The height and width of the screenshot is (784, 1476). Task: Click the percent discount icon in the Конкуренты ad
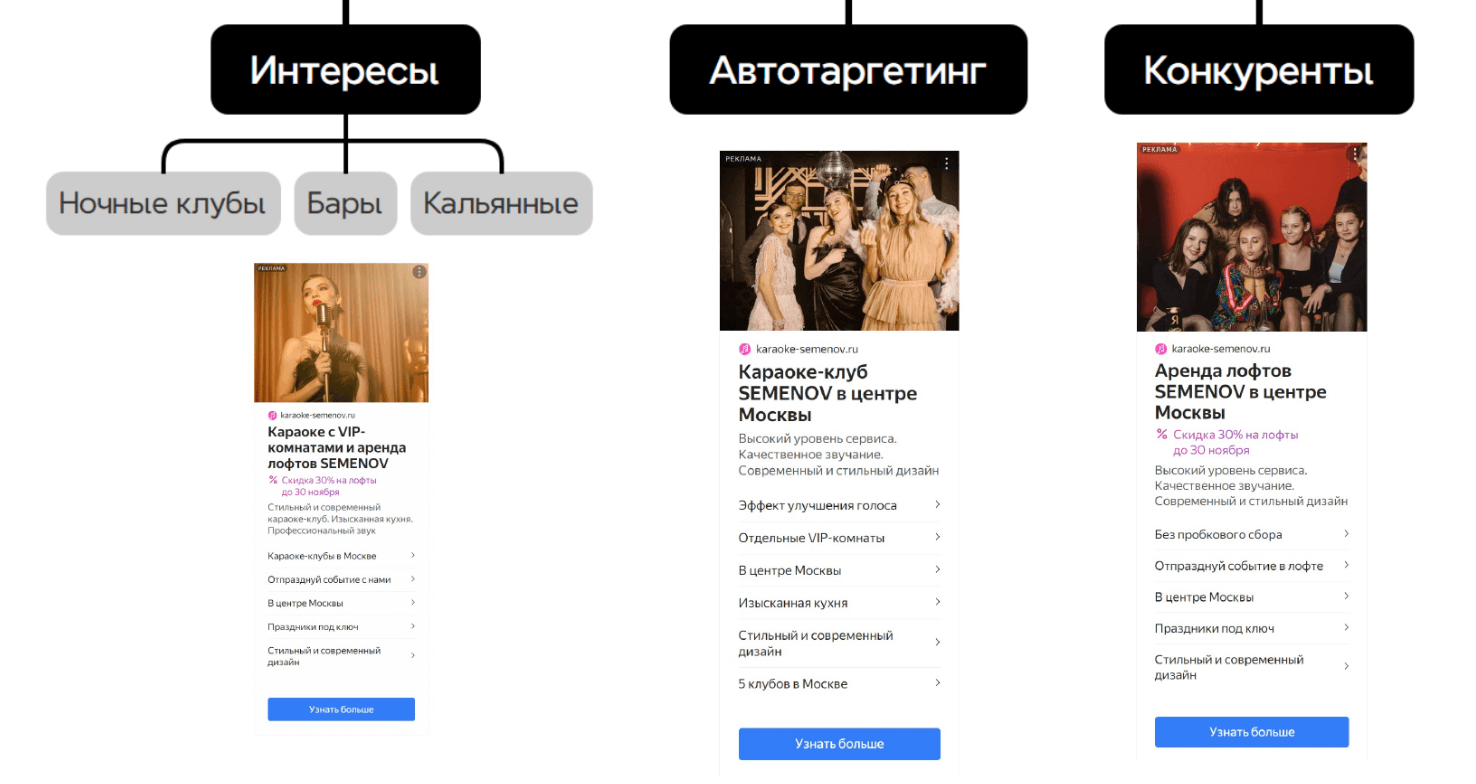pyautogui.click(x=1162, y=434)
